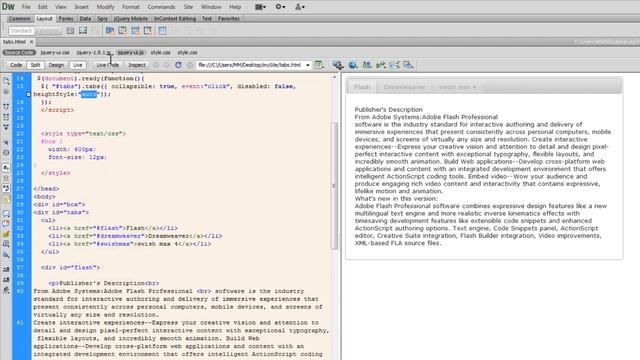Click Apply Comment in coding toolbar

[x=6, y=213]
